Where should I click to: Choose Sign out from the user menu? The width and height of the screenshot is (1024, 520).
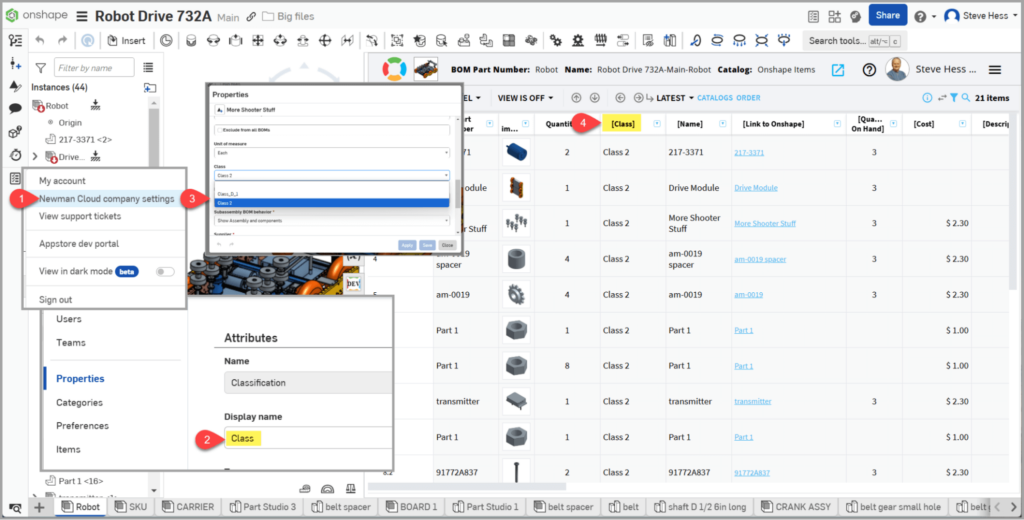(x=56, y=300)
